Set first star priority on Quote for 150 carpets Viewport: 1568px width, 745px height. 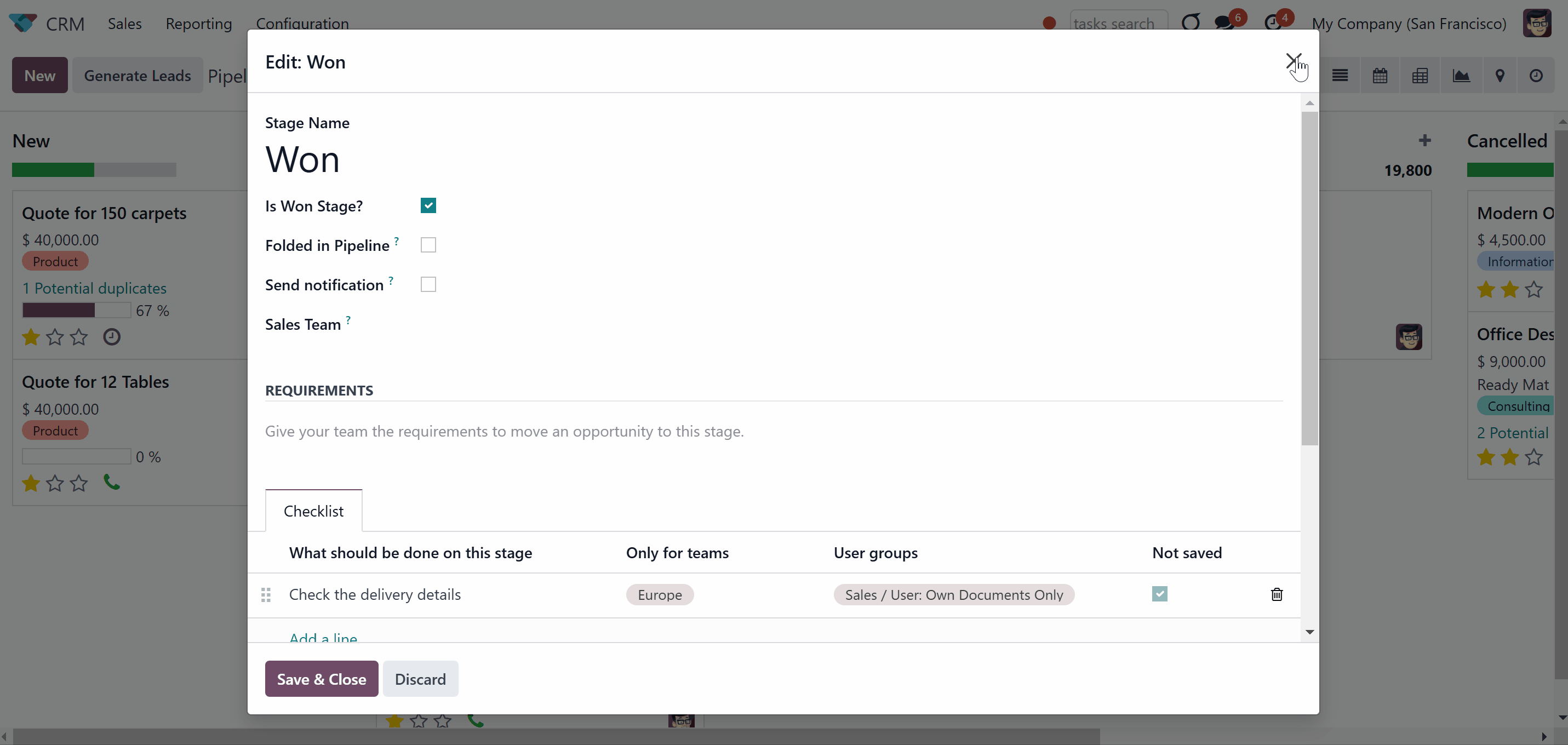[31, 336]
